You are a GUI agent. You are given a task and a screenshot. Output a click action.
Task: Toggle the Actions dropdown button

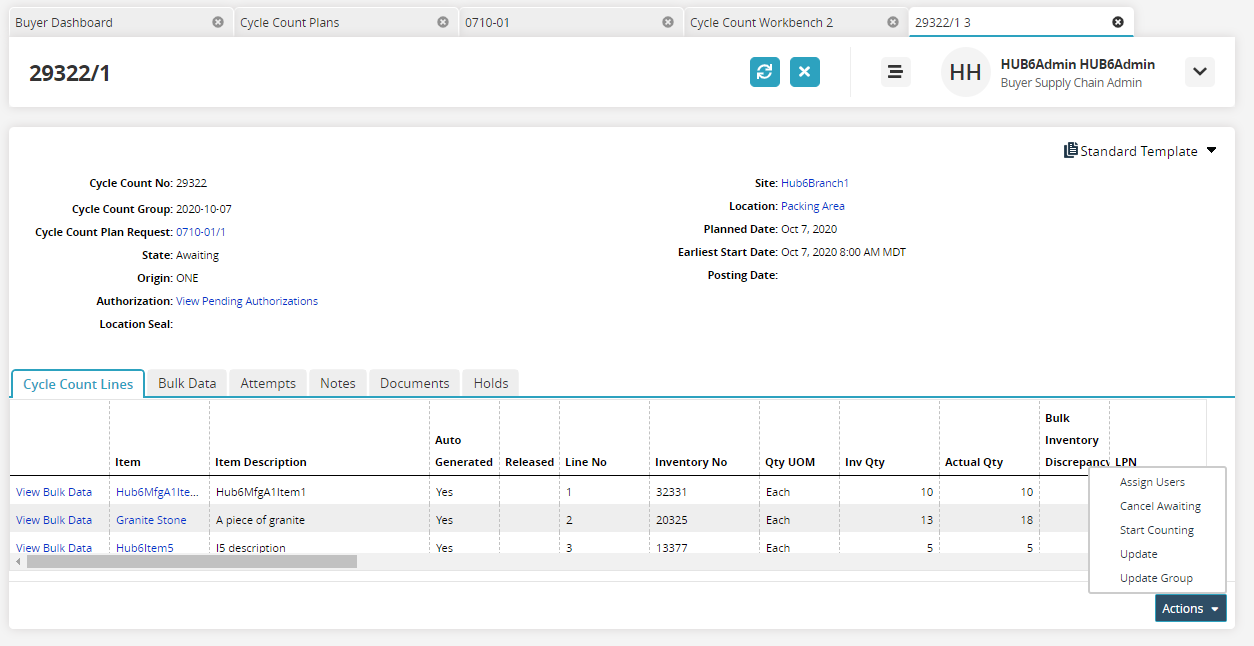coord(1190,608)
